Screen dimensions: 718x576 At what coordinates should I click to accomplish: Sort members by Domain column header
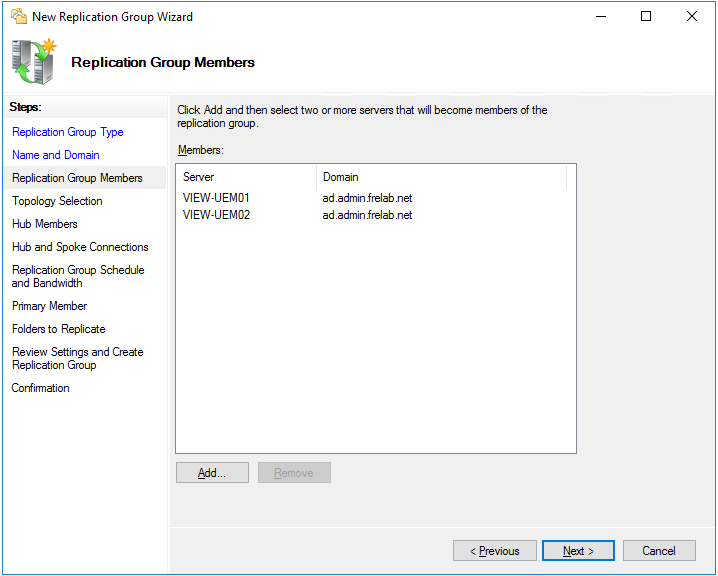(x=440, y=177)
